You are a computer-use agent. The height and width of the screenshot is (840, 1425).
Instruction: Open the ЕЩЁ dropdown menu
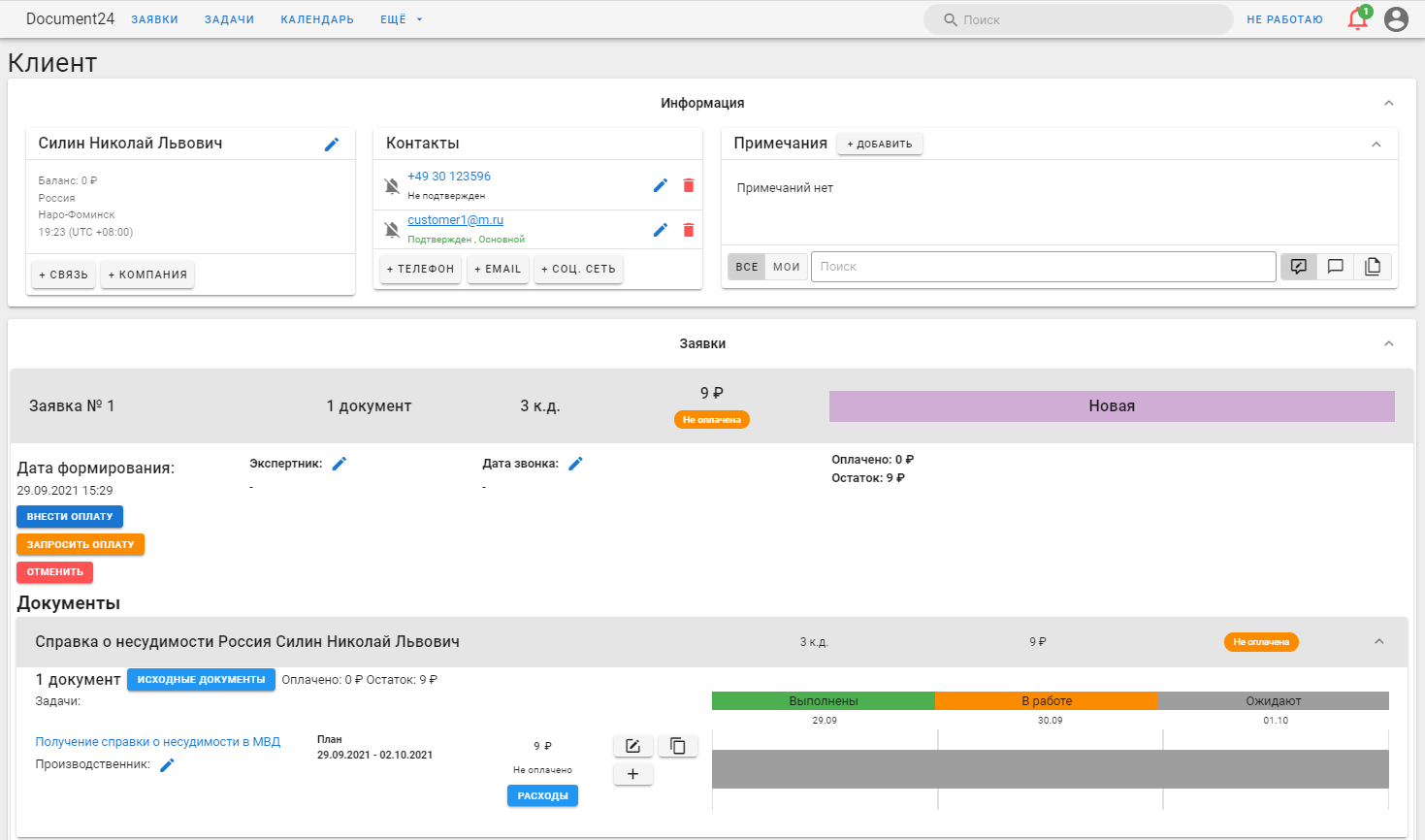[402, 19]
